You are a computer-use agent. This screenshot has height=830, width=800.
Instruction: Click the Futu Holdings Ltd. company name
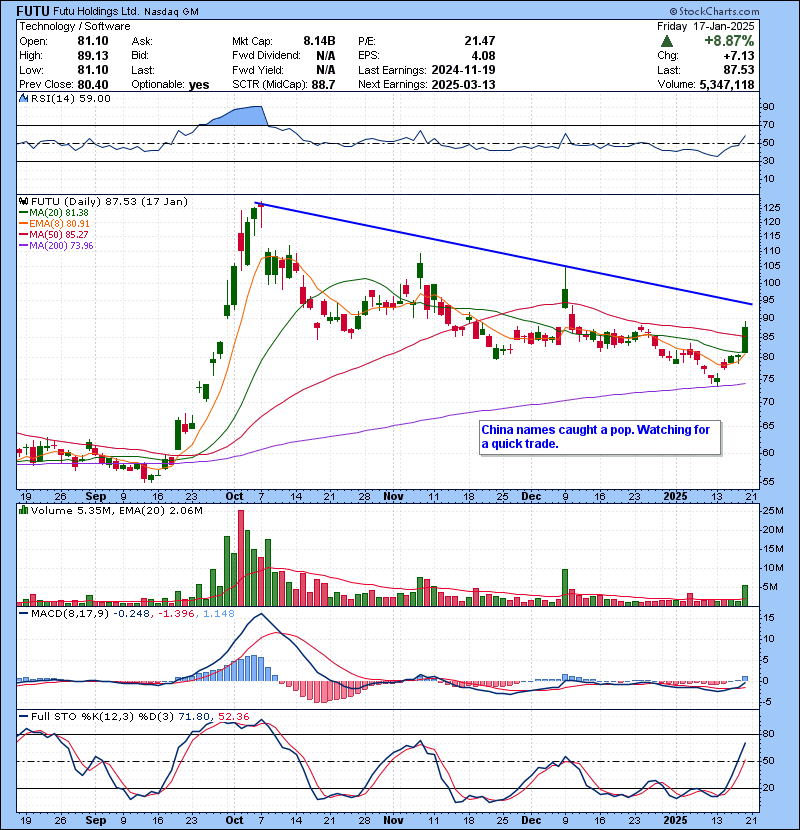[97, 12]
